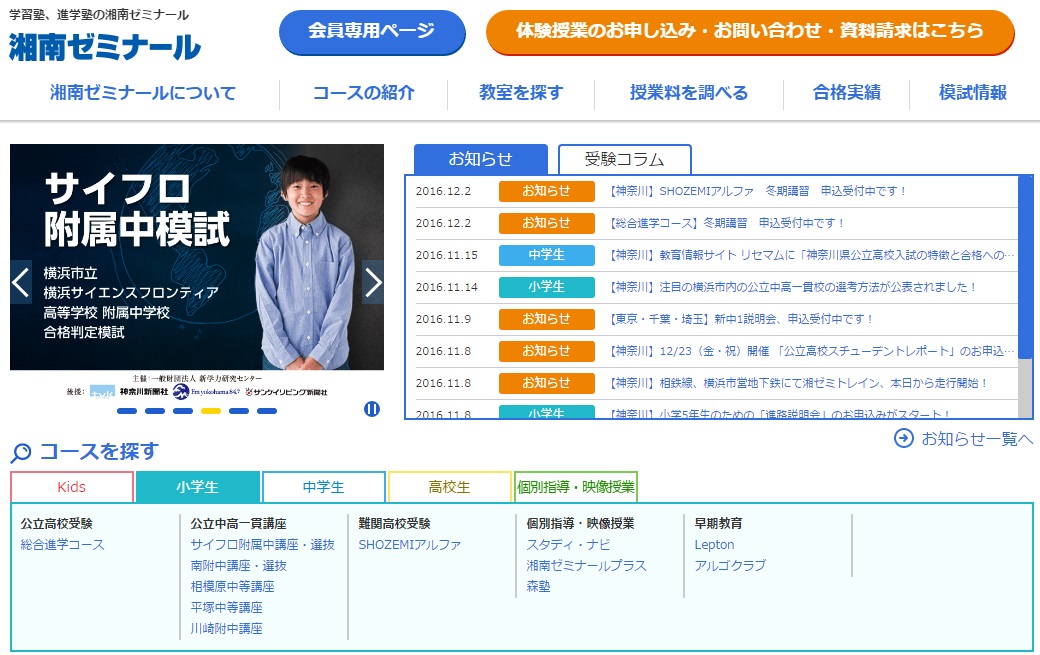Image resolution: width=1040 pixels, height=655 pixels.
Task: Select 個別指導・映像授業 course tab
Action: point(576,487)
